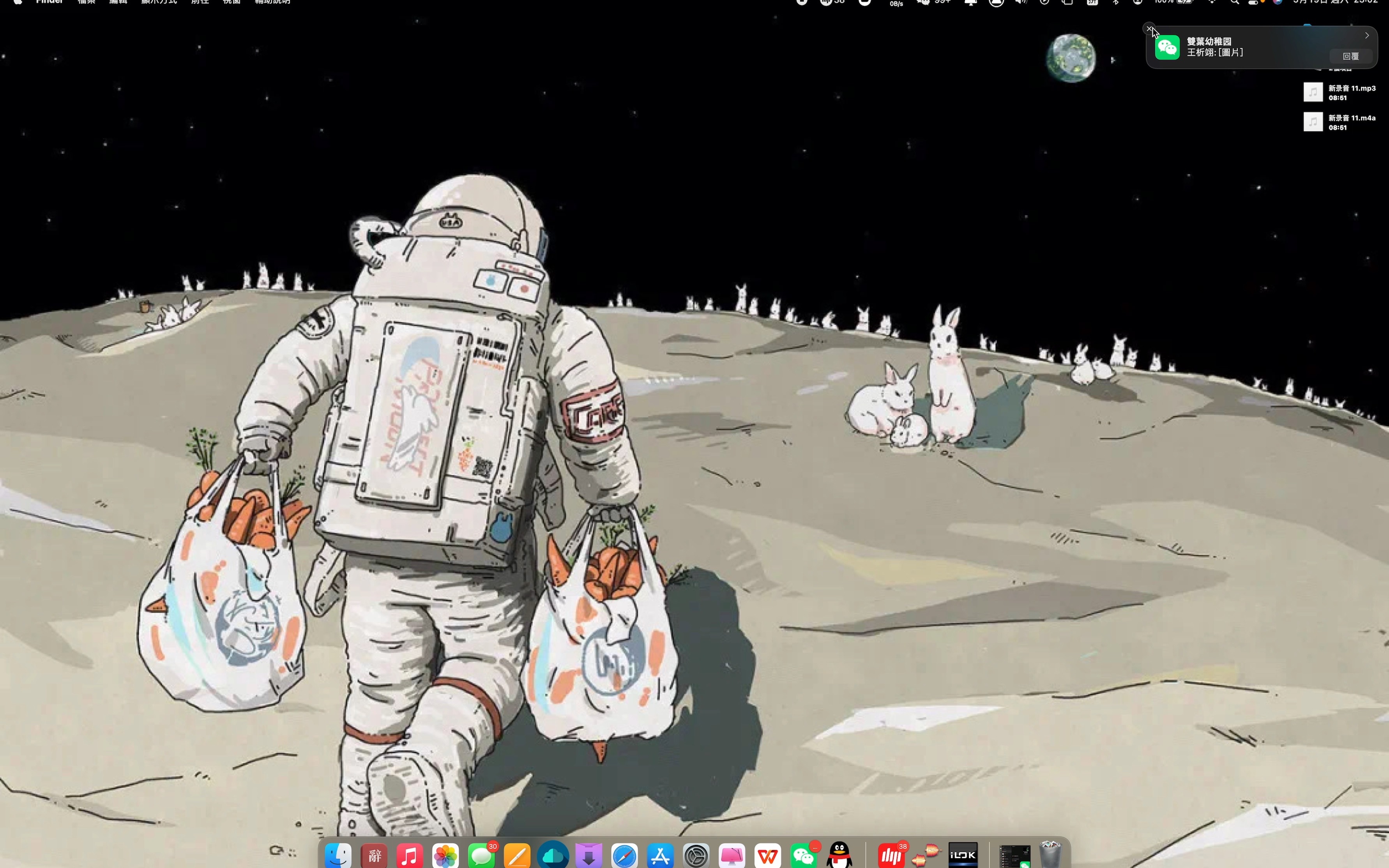
Task: Open the 辭 dictionary app in dock
Action: click(x=374, y=856)
